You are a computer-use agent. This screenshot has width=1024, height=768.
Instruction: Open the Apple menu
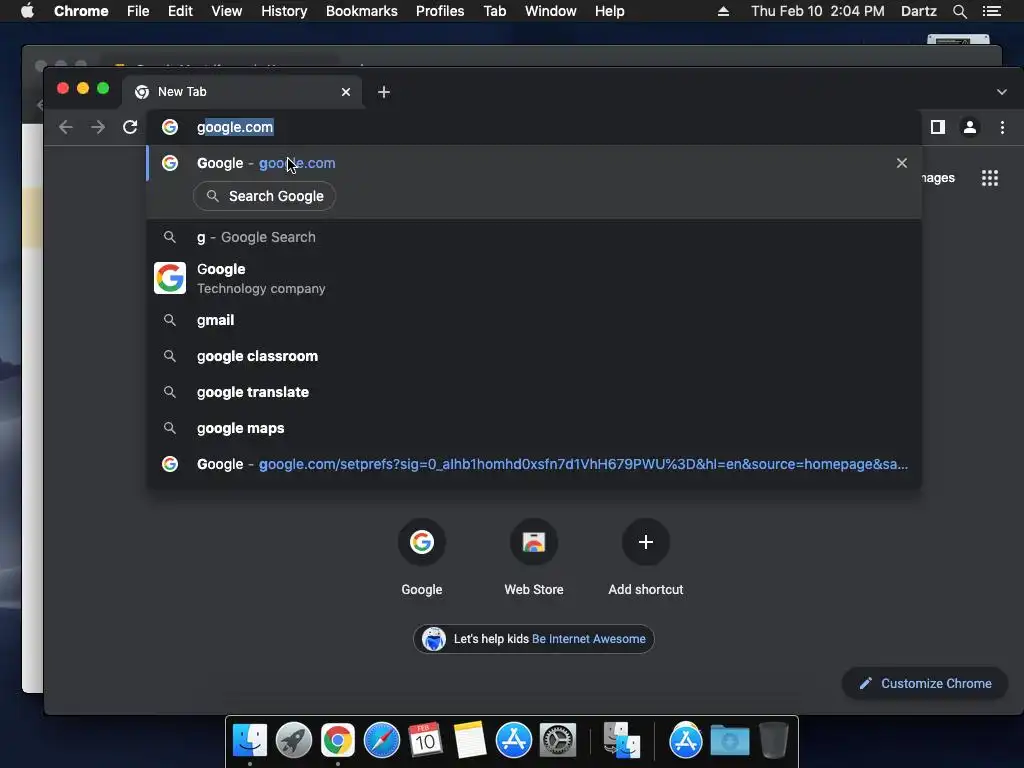pyautogui.click(x=27, y=11)
